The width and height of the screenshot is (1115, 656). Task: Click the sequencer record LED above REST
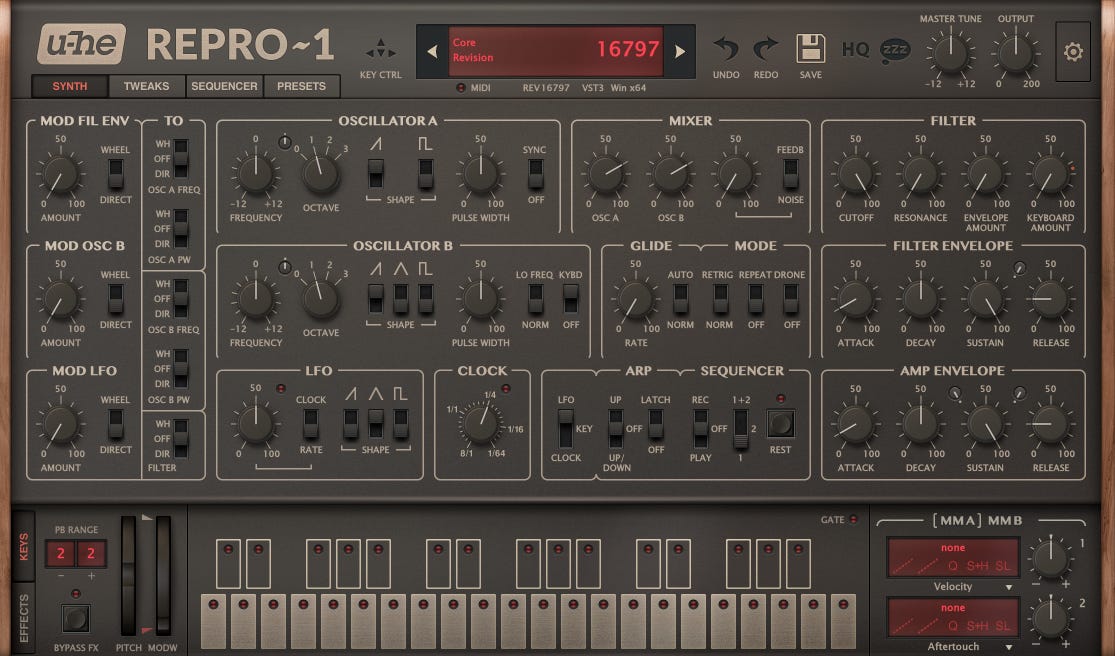click(x=781, y=399)
